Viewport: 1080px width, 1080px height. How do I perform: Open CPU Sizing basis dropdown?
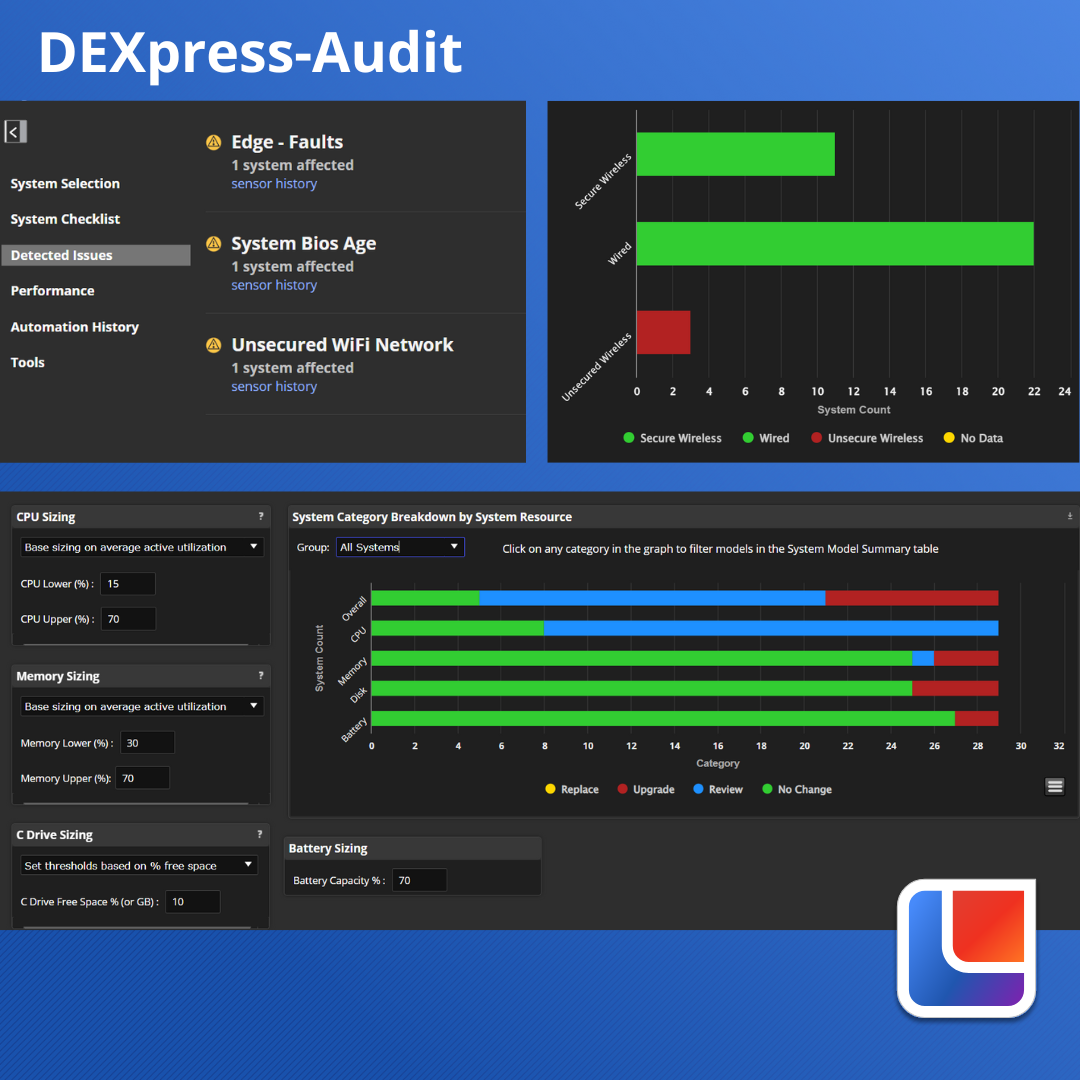(142, 547)
